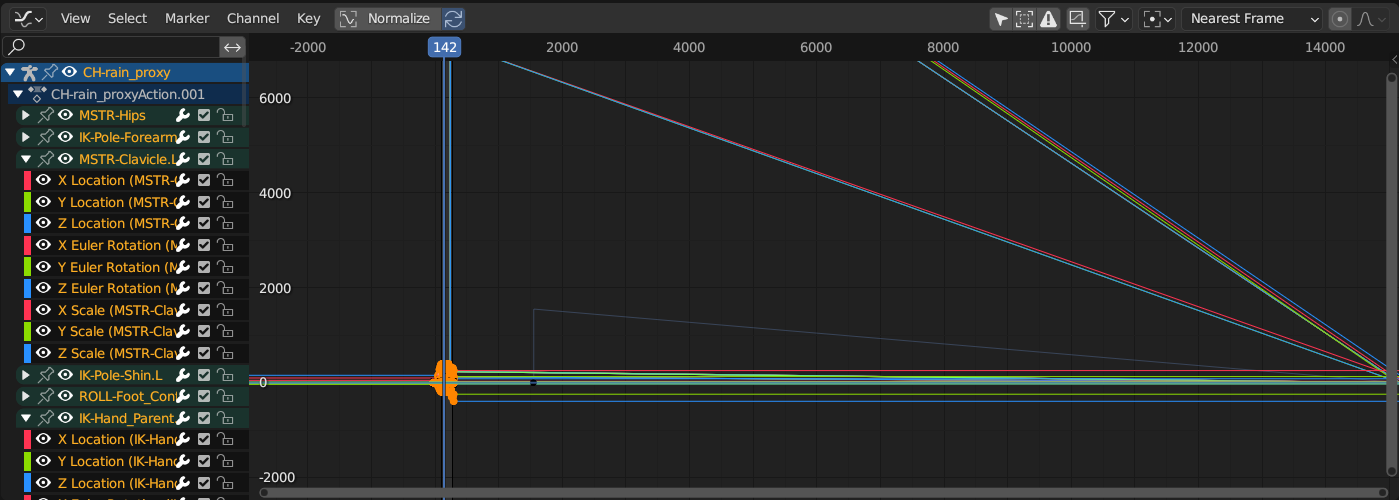Toggle visibility eye of CH-rain_proxy
Viewport: 1399px width, 500px height.
tap(70, 72)
